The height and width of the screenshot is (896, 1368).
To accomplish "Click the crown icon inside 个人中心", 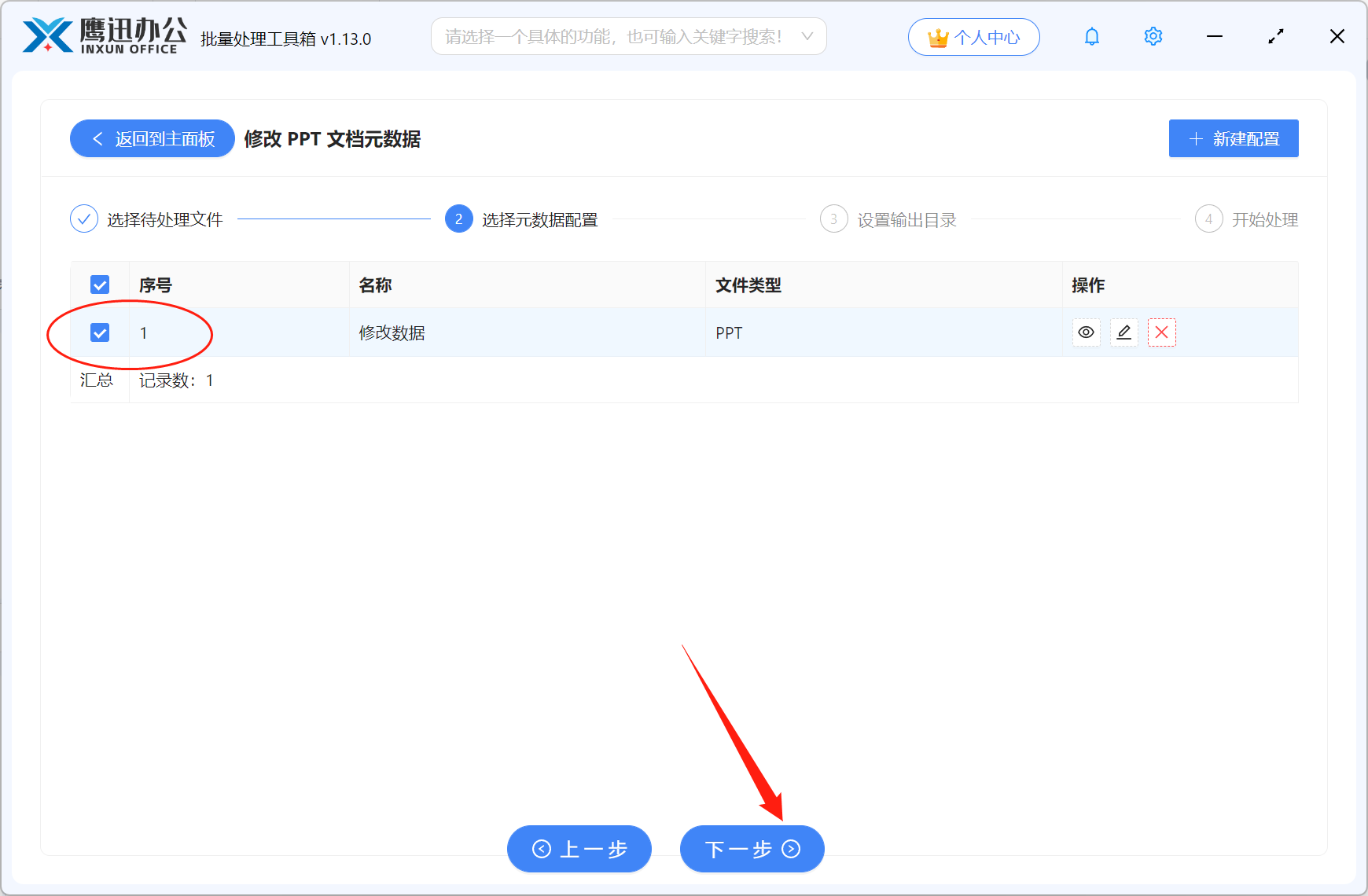I will [x=936, y=36].
